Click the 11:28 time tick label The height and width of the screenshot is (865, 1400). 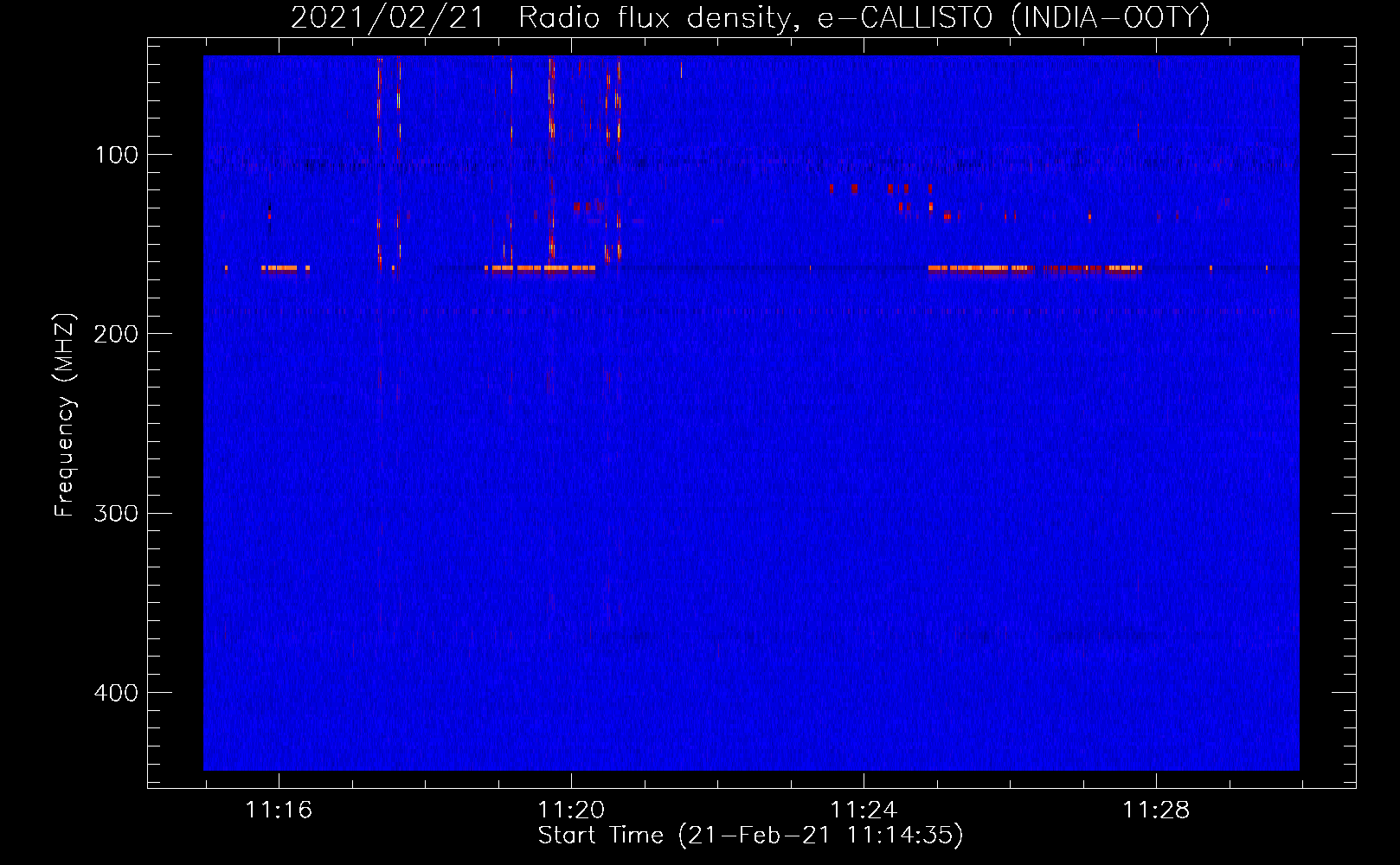[x=1156, y=811]
